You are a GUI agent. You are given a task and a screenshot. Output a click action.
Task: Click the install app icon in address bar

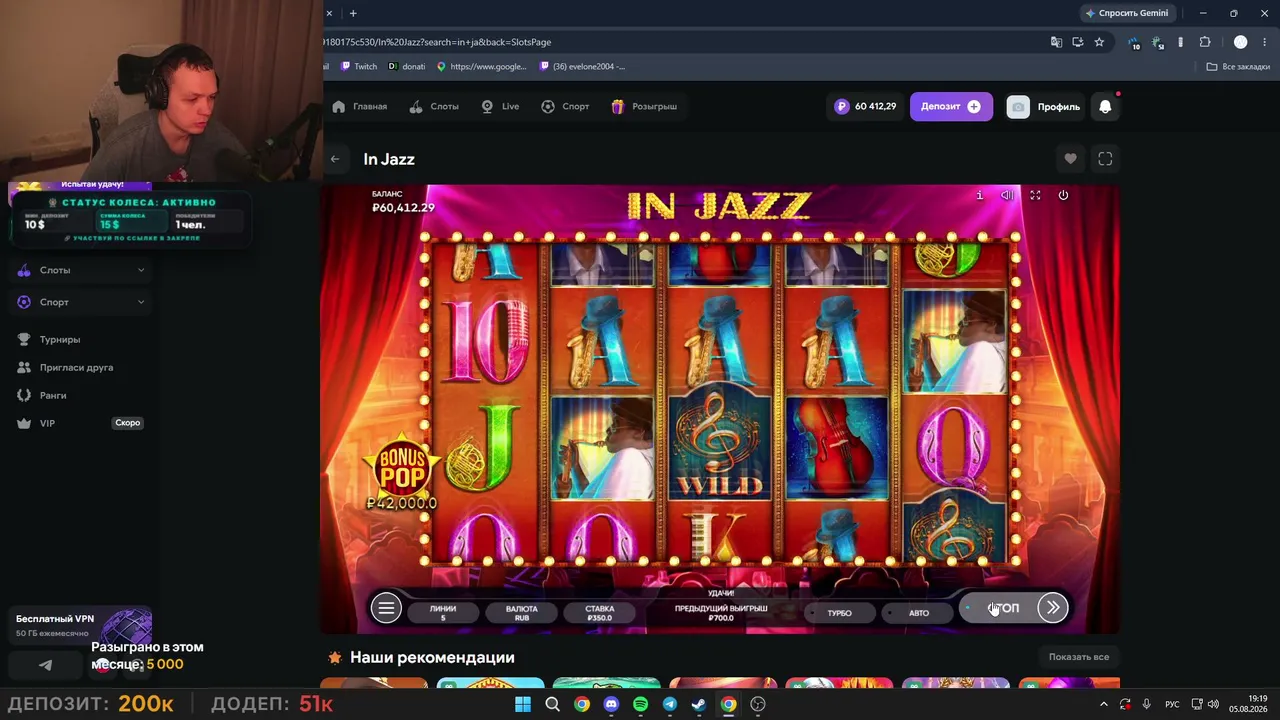1077,42
